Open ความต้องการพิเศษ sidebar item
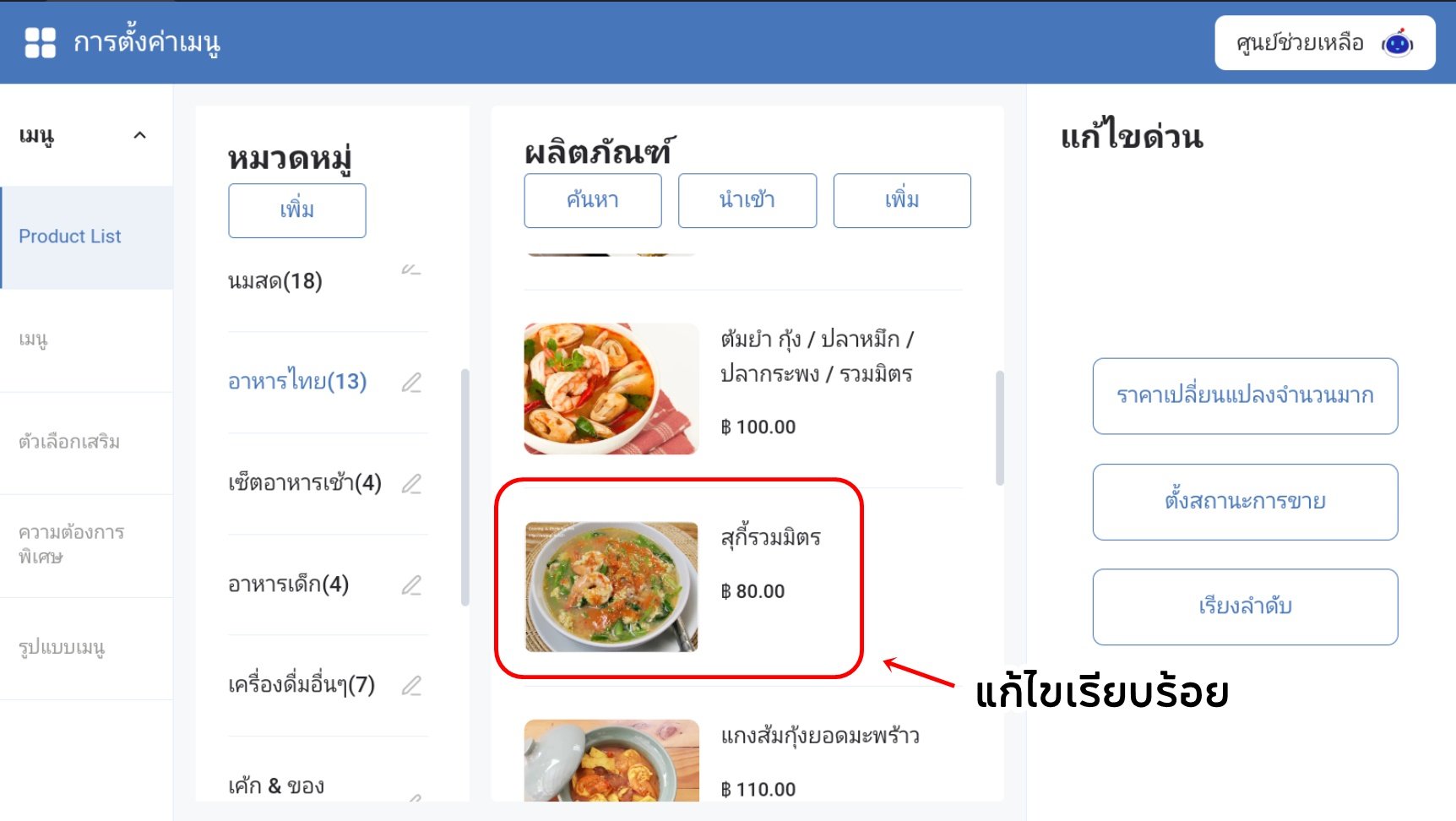1456x821 pixels. 86,546
